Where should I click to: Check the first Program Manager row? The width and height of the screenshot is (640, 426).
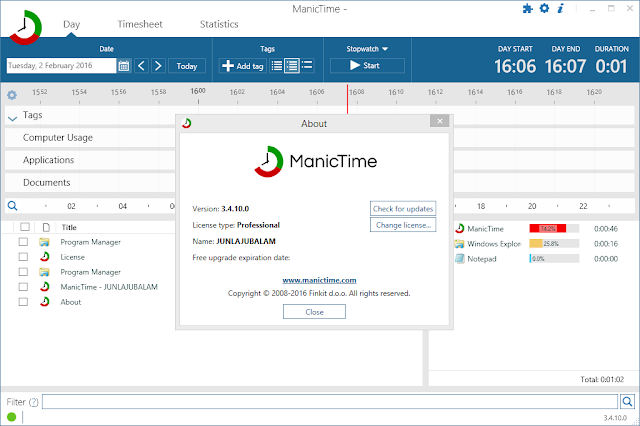click(23, 242)
